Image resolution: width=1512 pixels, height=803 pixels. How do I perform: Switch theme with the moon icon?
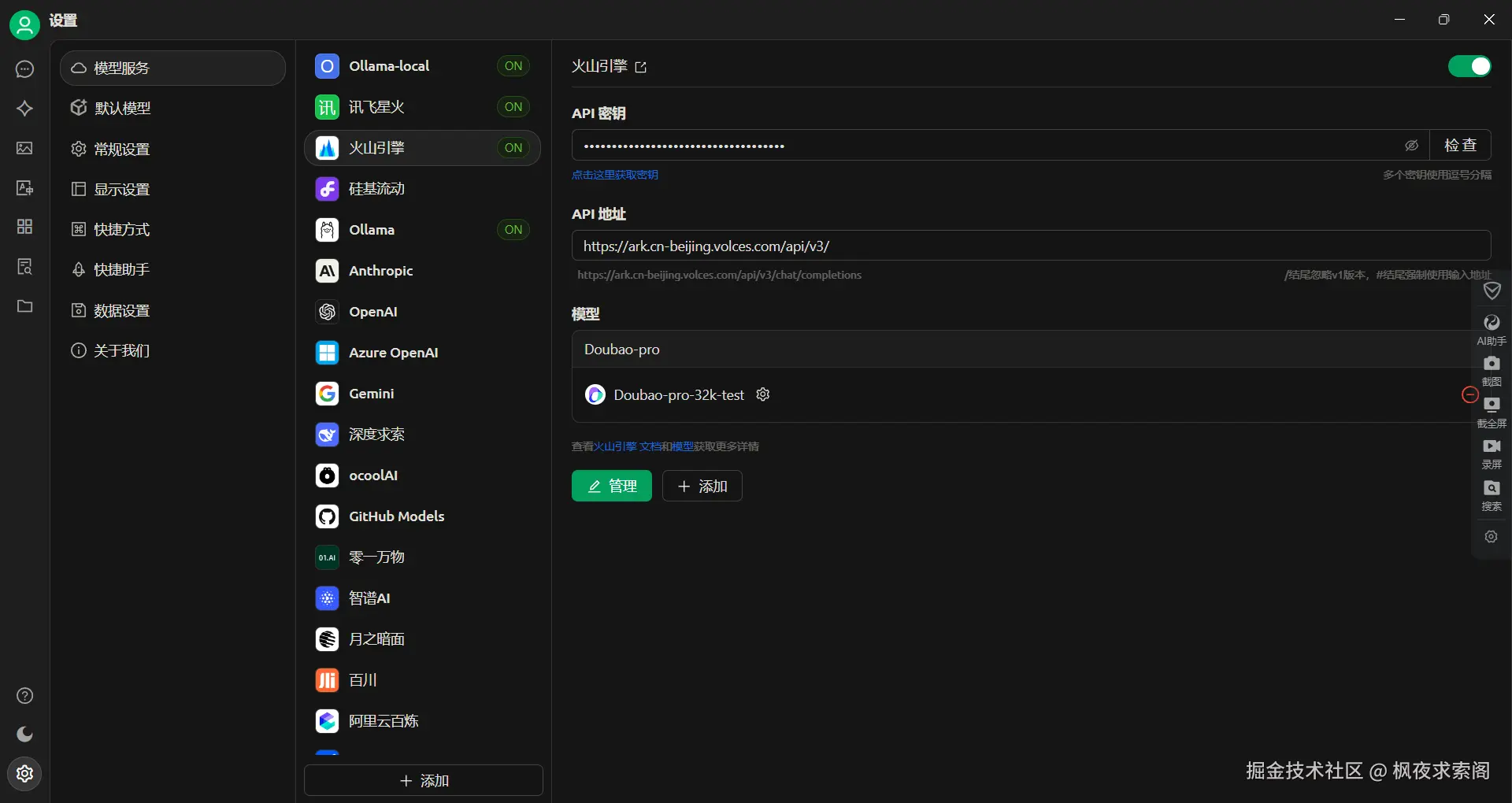tap(24, 735)
